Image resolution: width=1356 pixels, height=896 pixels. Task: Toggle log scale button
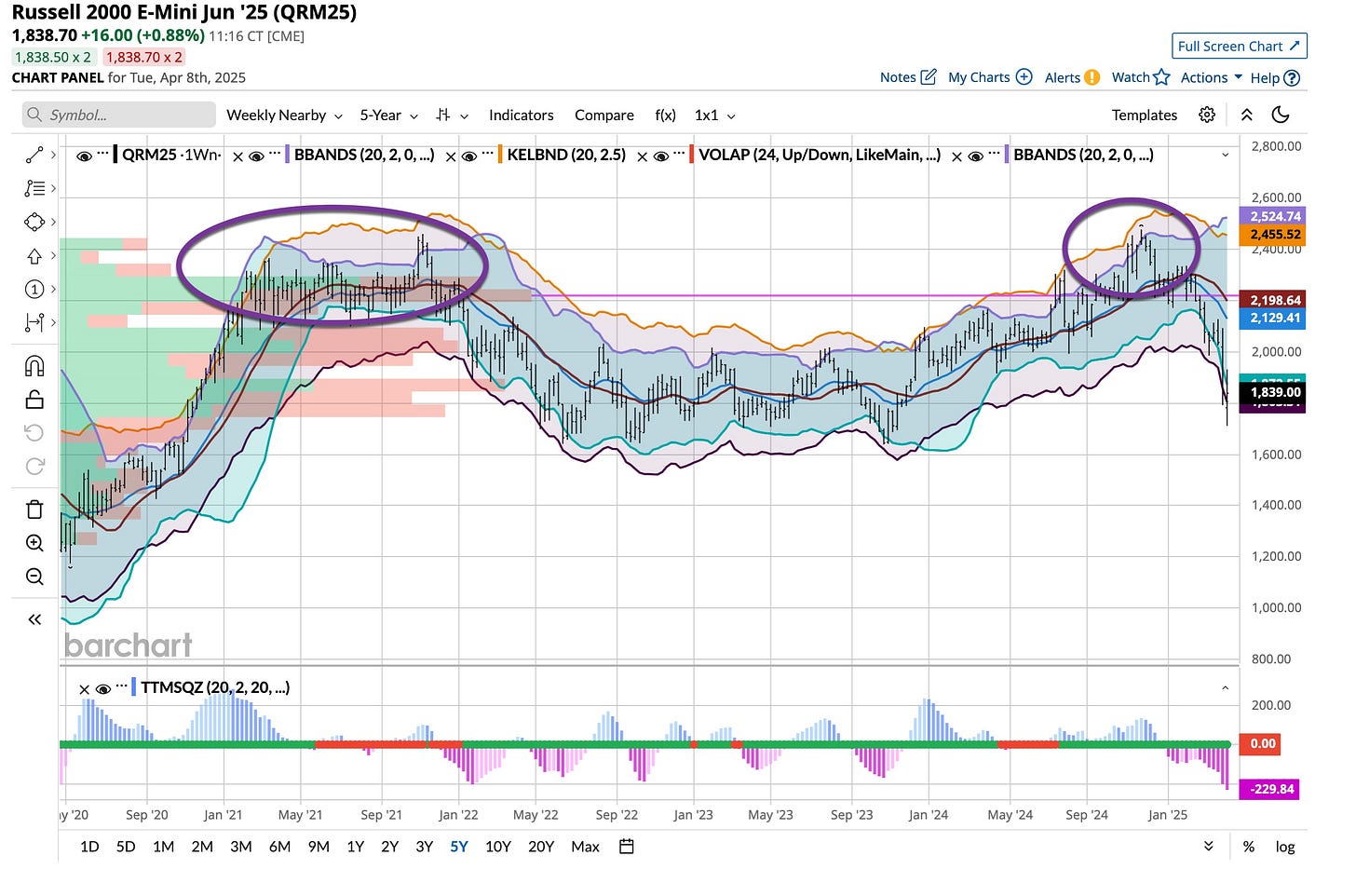(1285, 847)
